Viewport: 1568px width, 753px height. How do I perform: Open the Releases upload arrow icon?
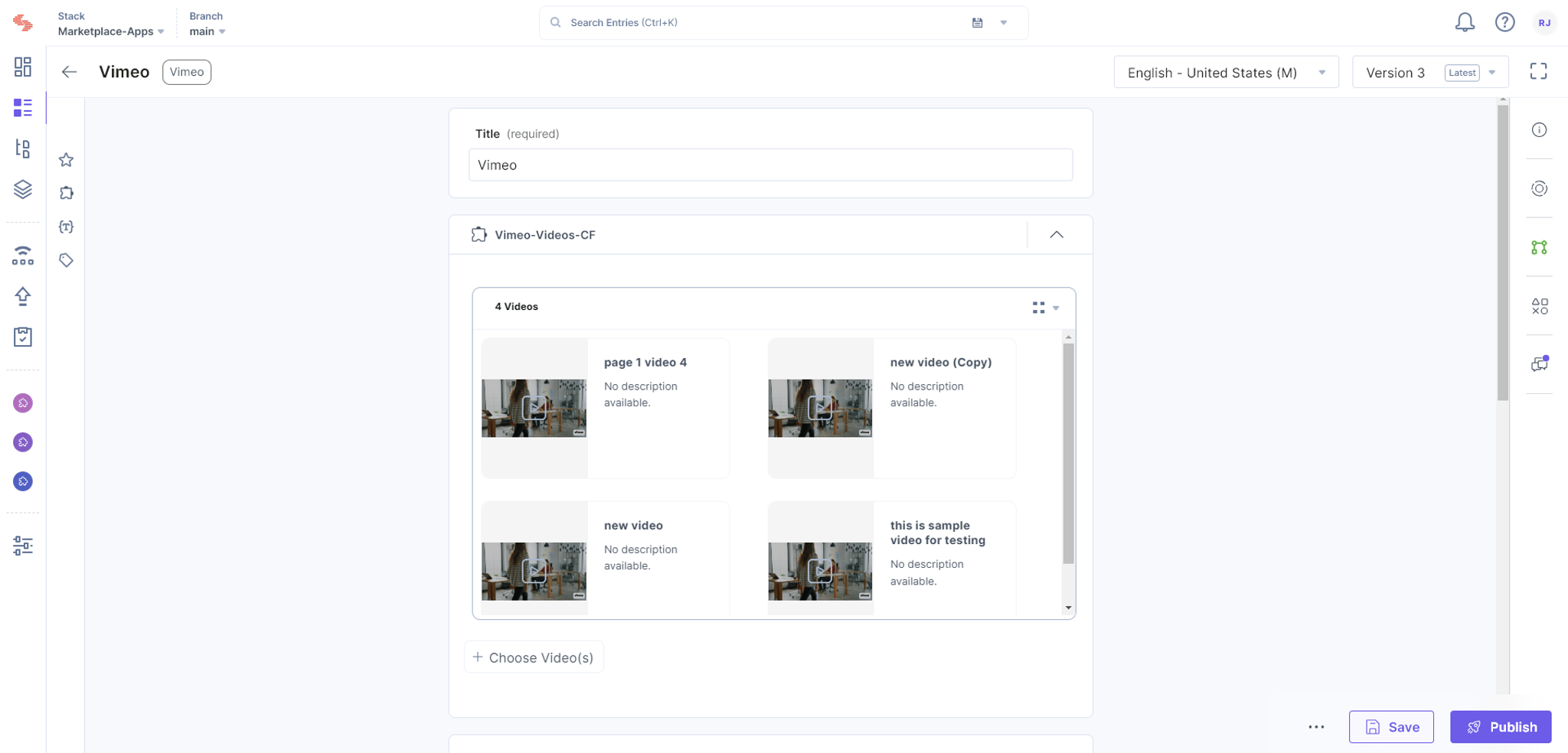click(23, 296)
